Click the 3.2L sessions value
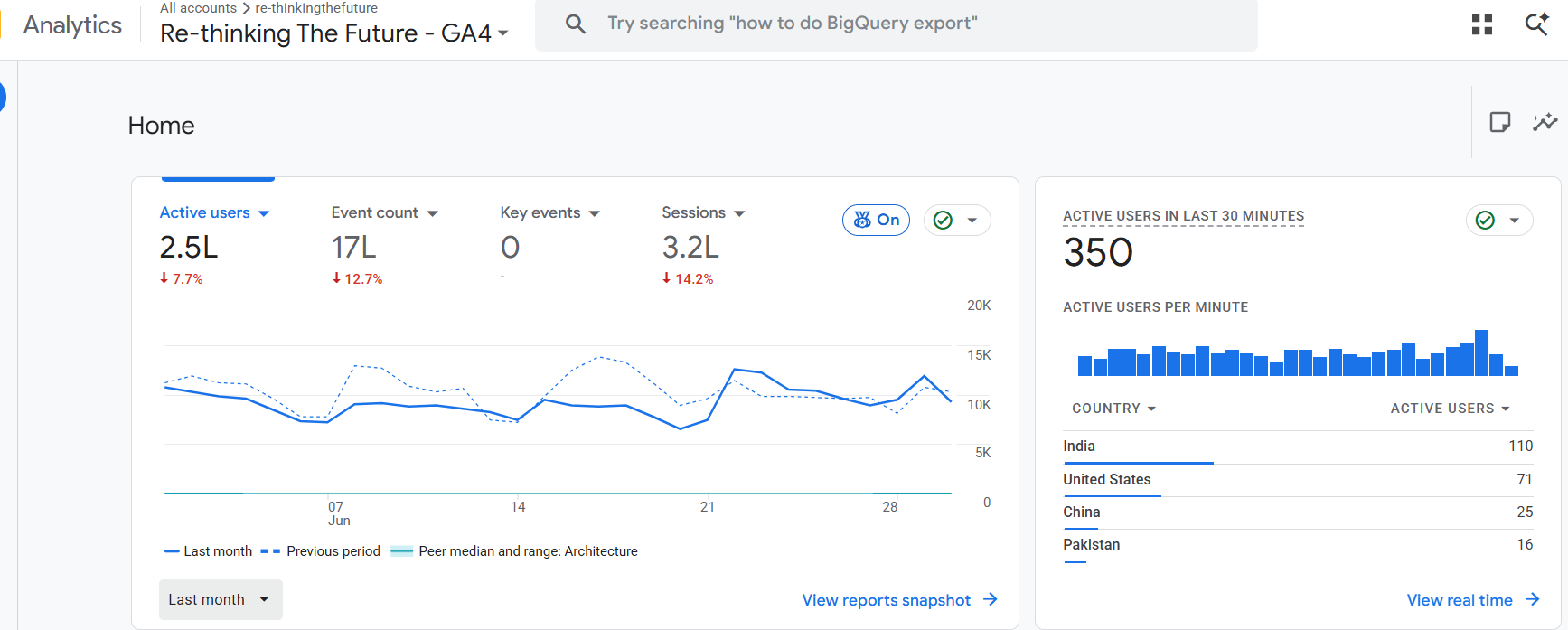Image resolution: width=1568 pixels, height=630 pixels. 690,247
